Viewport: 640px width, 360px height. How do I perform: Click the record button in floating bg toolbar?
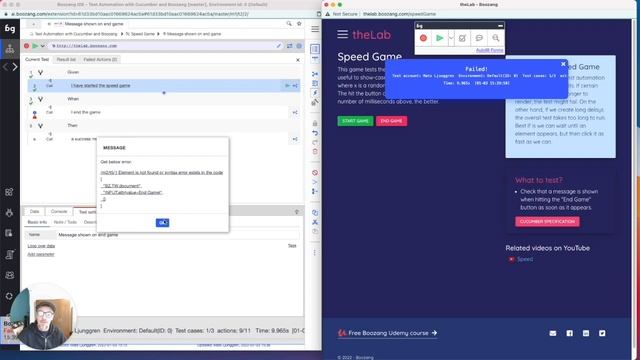(423, 38)
